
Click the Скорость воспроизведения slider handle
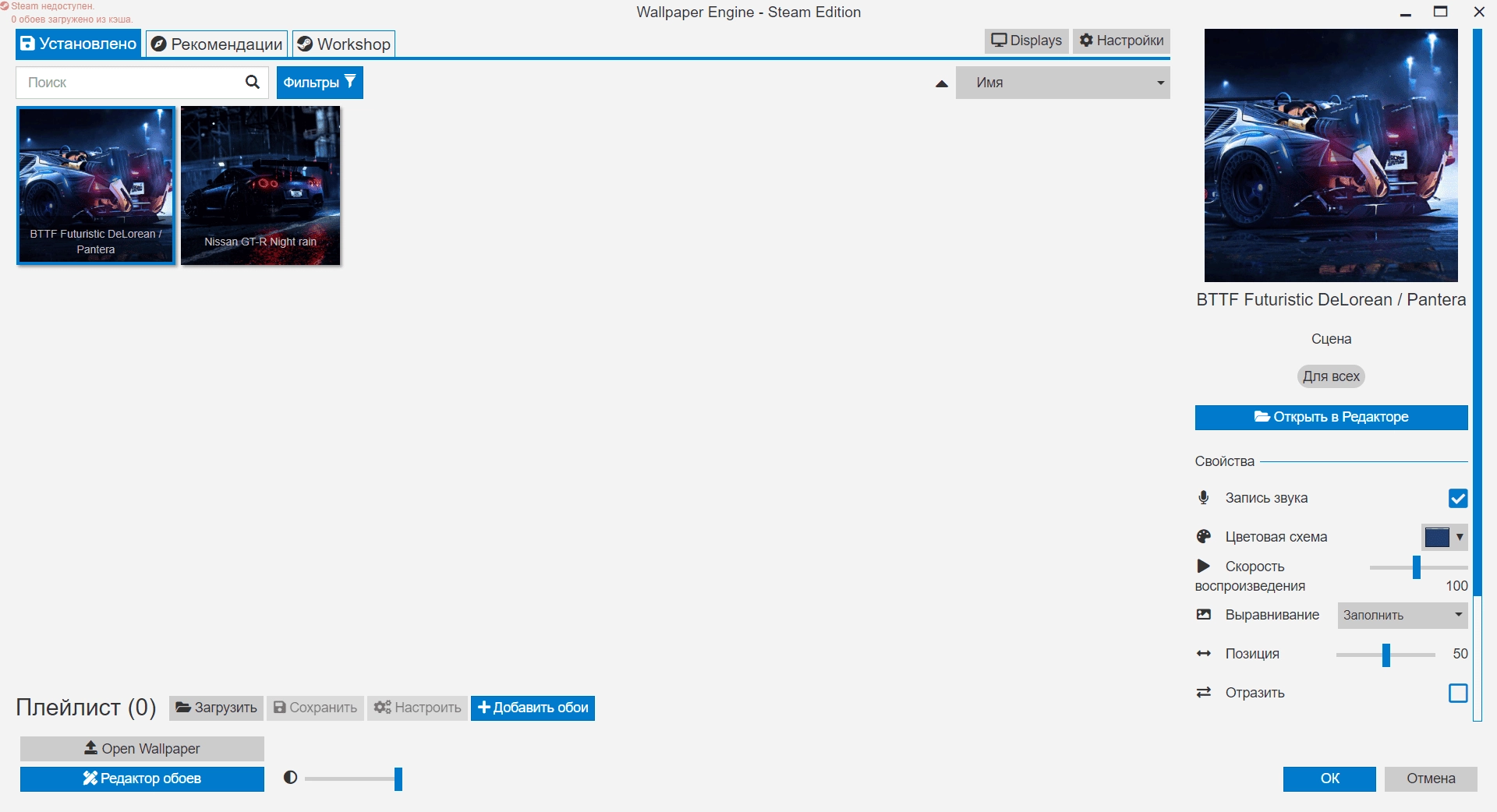[1417, 567]
